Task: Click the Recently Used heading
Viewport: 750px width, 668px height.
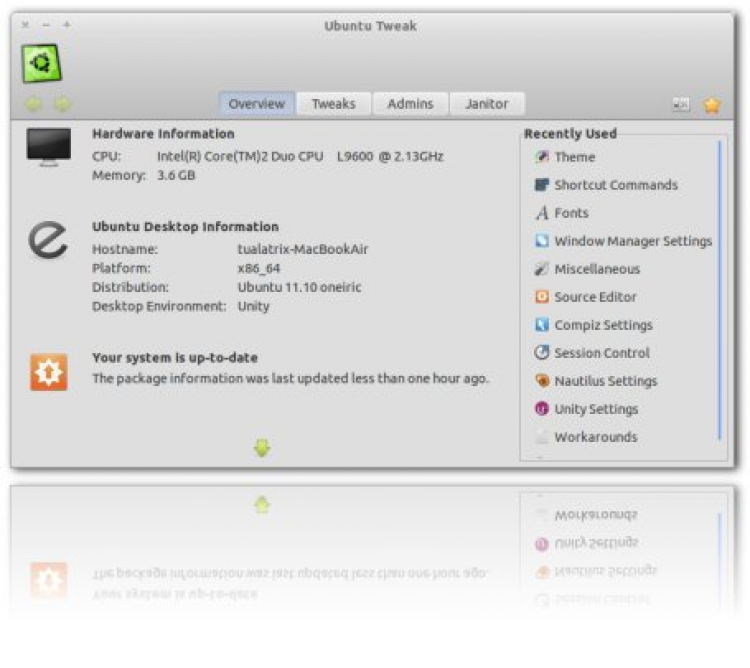Action: point(570,133)
